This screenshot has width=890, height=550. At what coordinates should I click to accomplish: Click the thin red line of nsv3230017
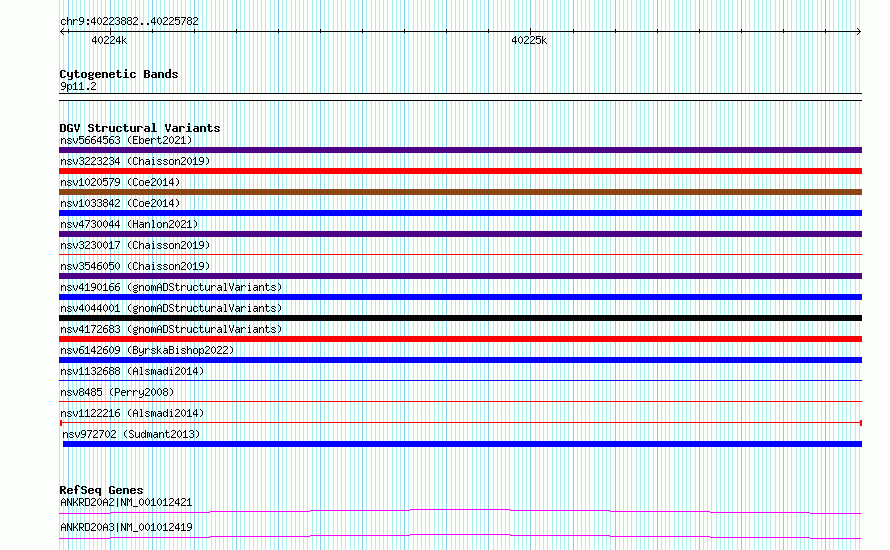460,255
